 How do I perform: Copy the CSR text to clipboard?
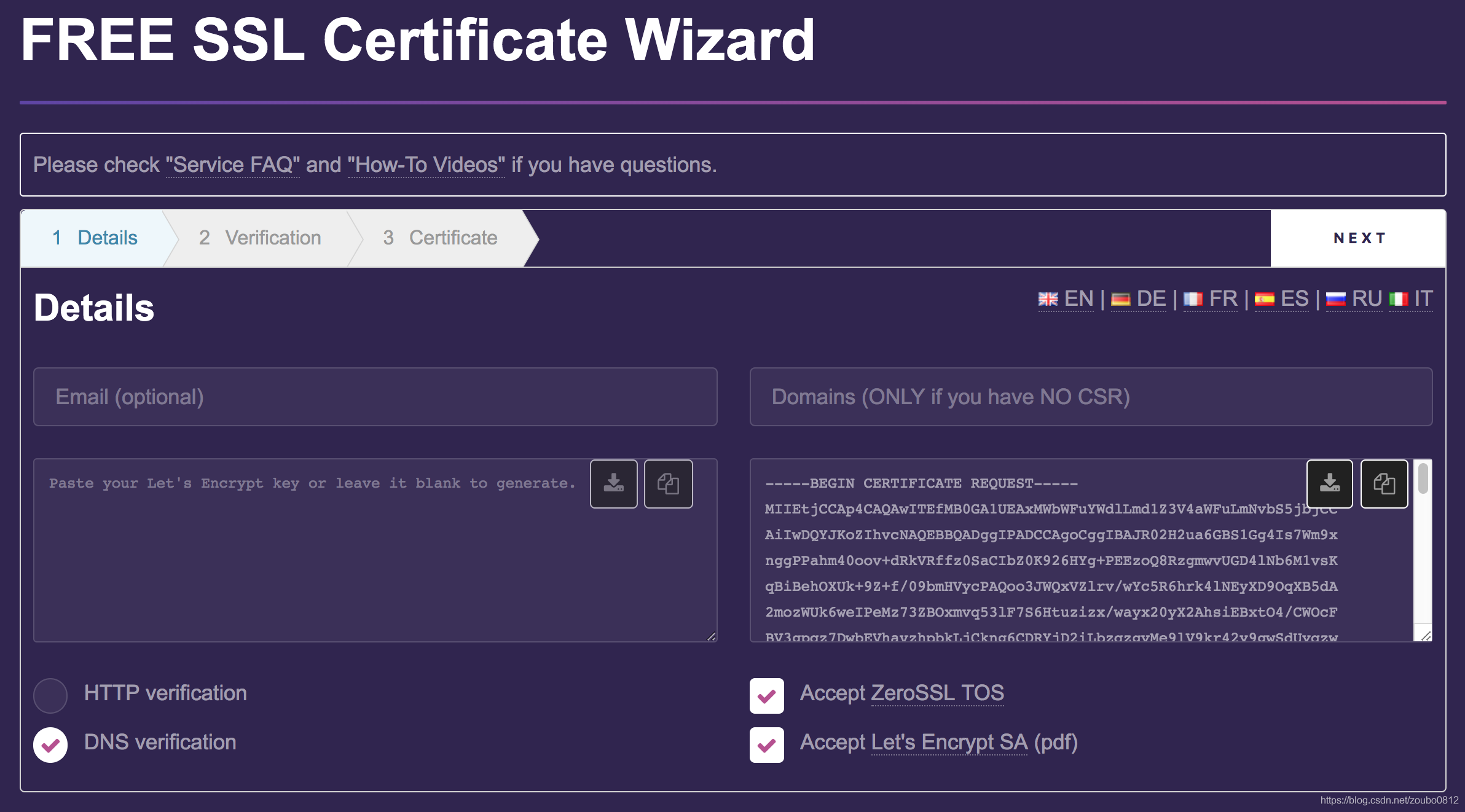[x=1384, y=484]
